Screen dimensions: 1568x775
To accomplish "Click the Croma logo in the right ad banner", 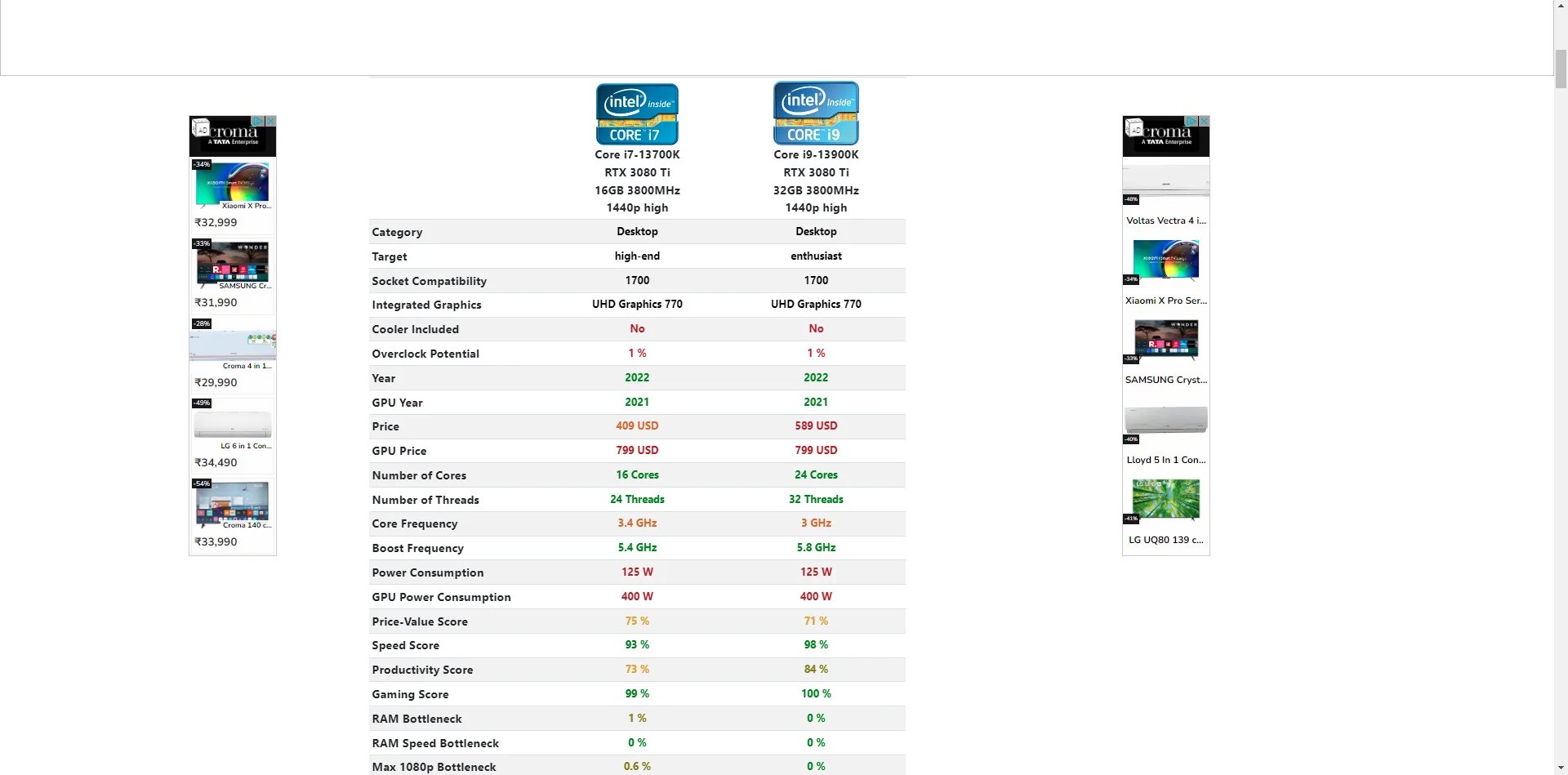I will pos(1163,133).
